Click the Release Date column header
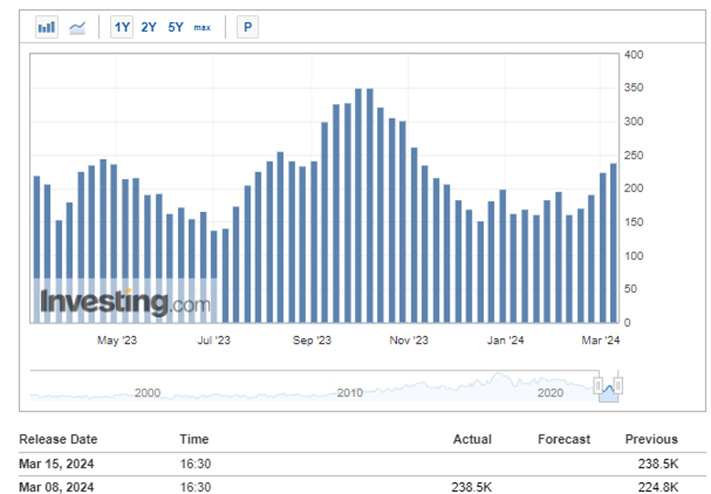Screen dimensions: 711x494 58,439
